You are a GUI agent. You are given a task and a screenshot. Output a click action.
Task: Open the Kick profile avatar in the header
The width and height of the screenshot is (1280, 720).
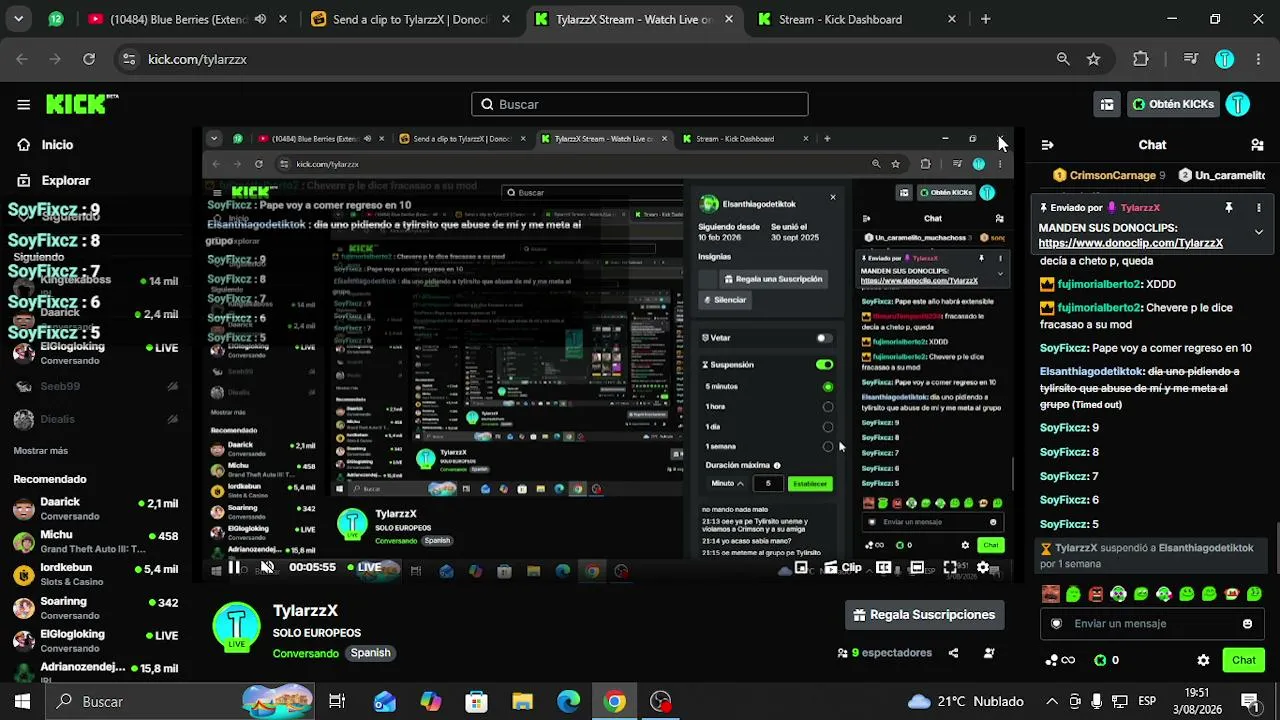[1238, 104]
